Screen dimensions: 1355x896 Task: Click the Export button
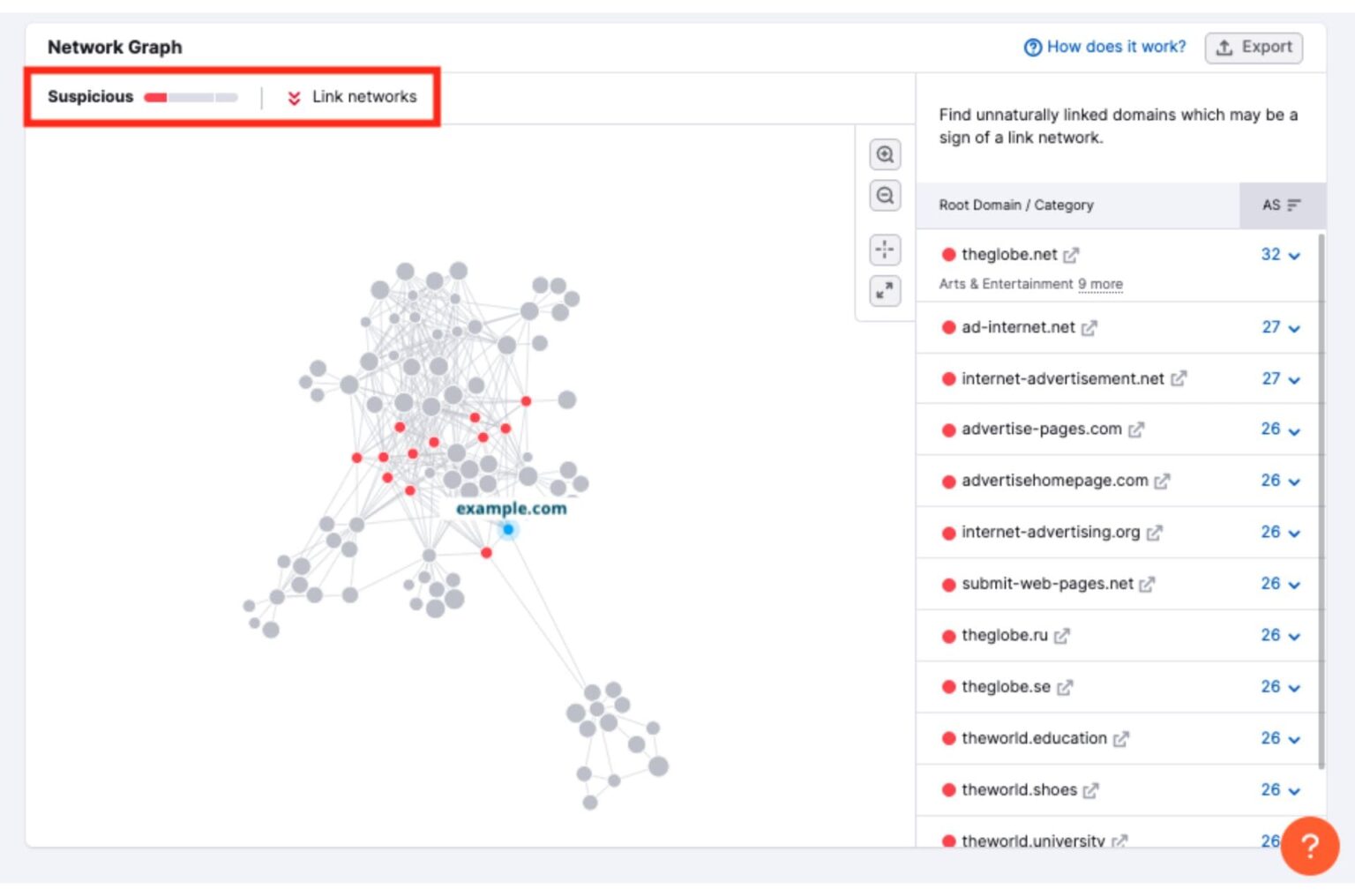click(x=1254, y=48)
